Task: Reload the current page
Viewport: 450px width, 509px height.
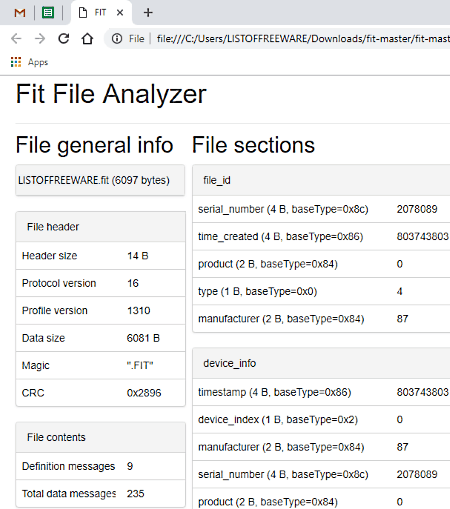Action: 64,39
